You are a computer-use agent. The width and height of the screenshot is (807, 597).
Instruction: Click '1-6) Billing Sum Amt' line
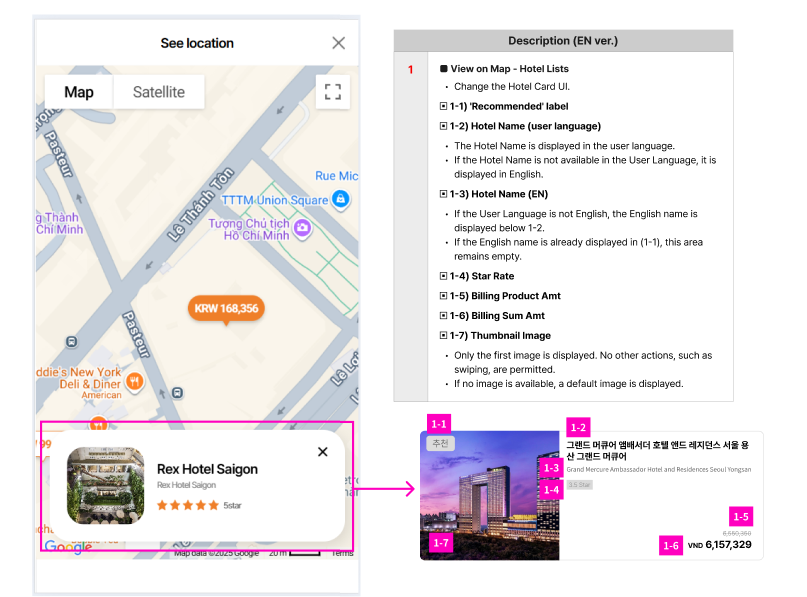click(492, 316)
